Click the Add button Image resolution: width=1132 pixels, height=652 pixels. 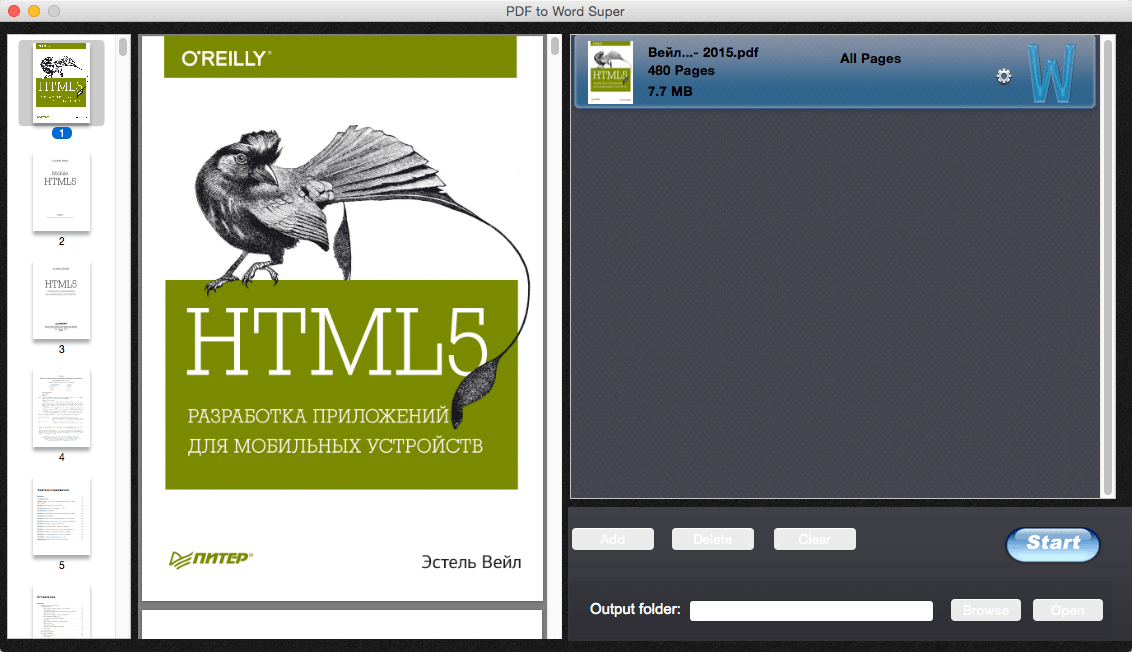point(613,539)
